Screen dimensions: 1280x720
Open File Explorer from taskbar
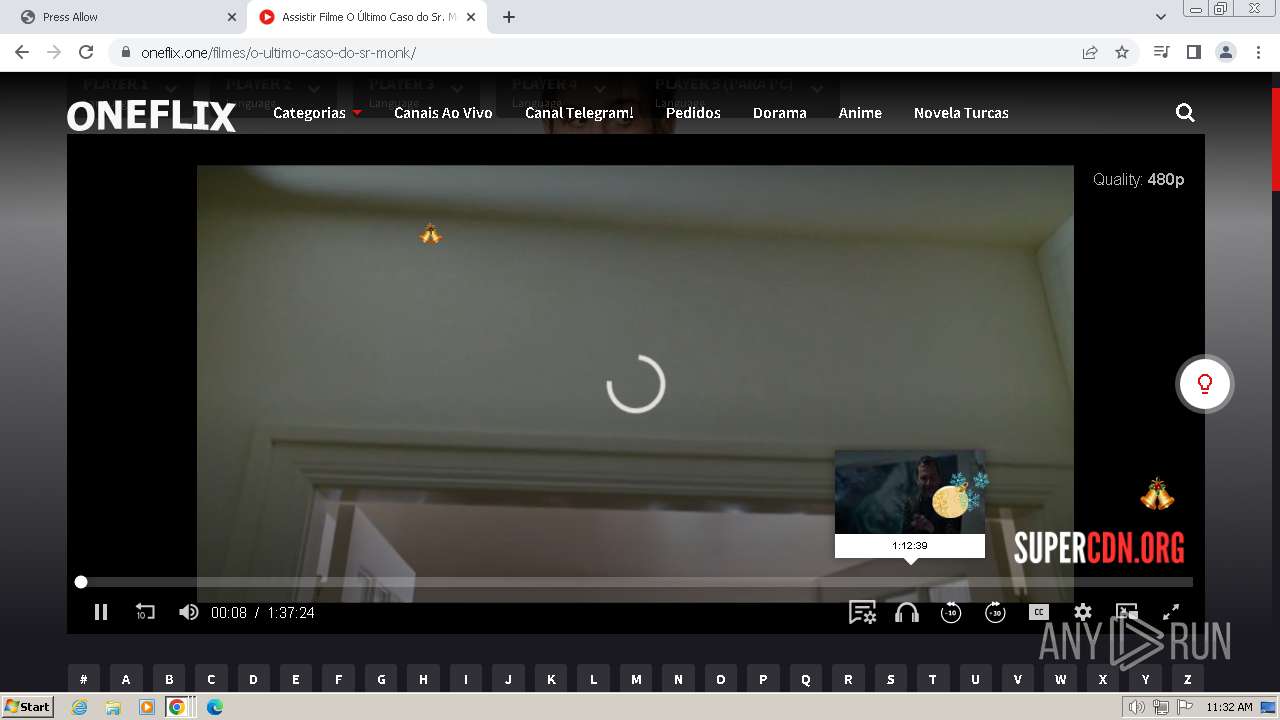point(113,707)
